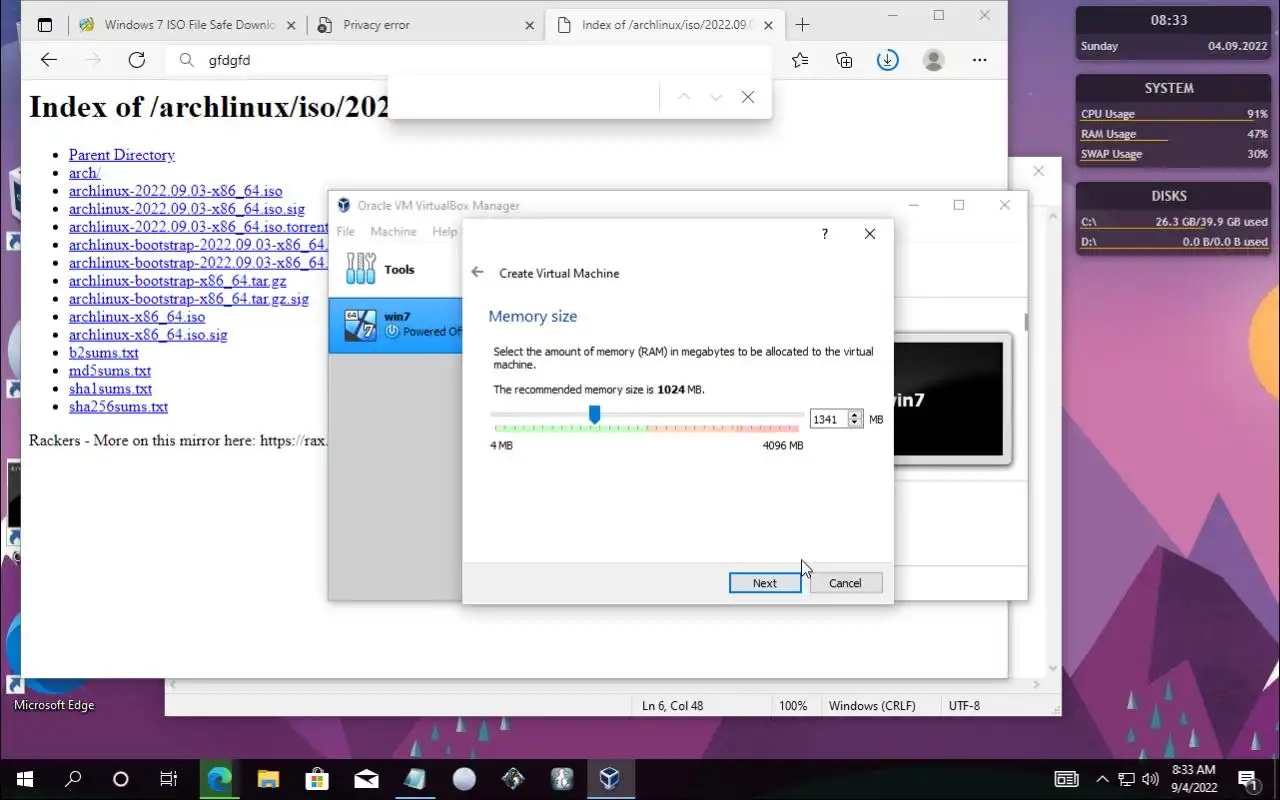1280x800 pixels.
Task: Open the sha256sums.txt link
Action: point(119,407)
